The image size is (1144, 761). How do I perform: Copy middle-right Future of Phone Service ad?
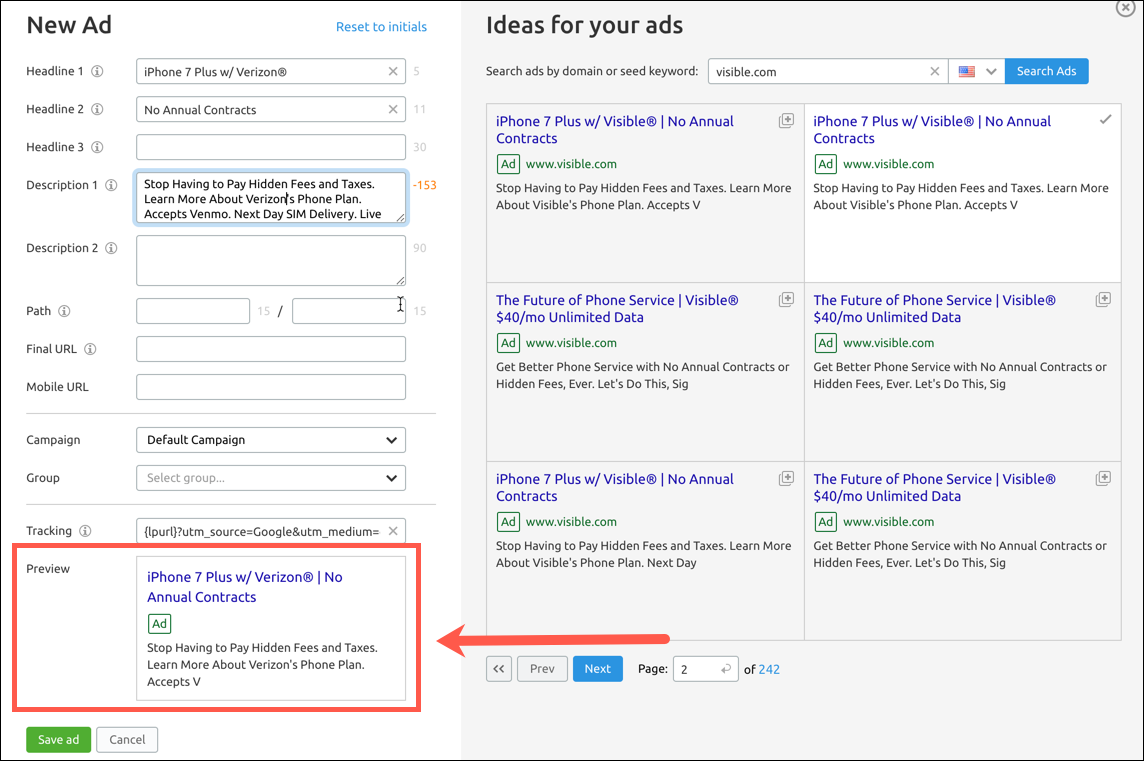click(x=1103, y=299)
